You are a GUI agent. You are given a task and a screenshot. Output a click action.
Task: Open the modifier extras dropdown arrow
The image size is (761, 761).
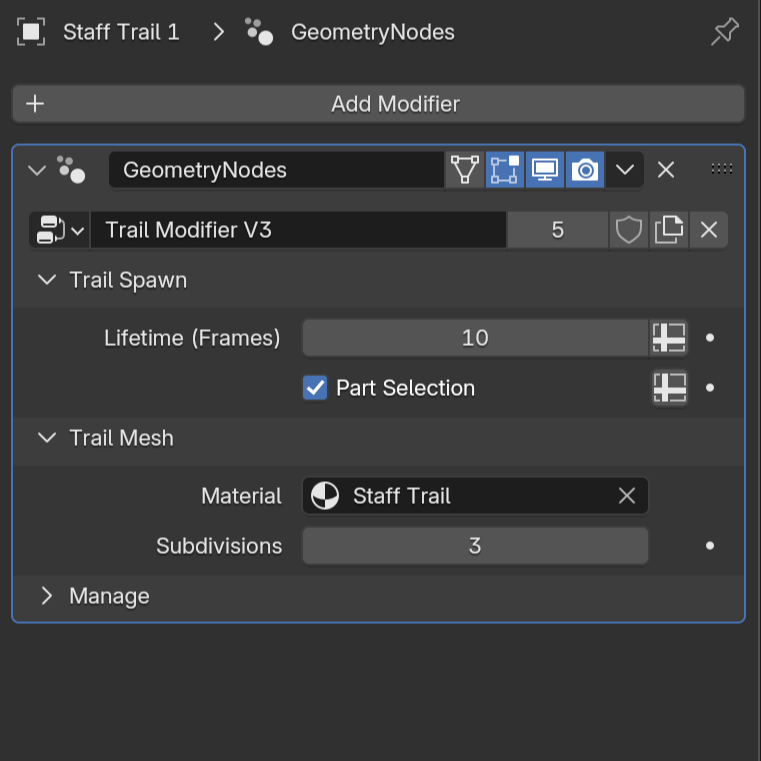click(x=625, y=170)
